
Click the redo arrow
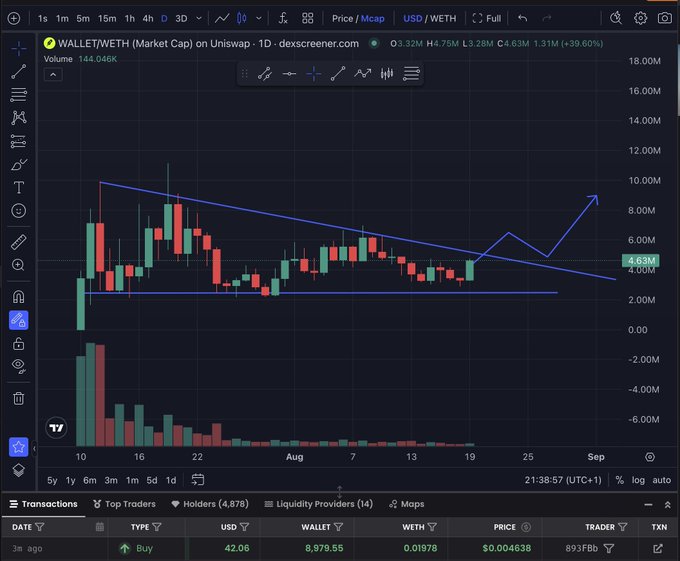coord(547,18)
